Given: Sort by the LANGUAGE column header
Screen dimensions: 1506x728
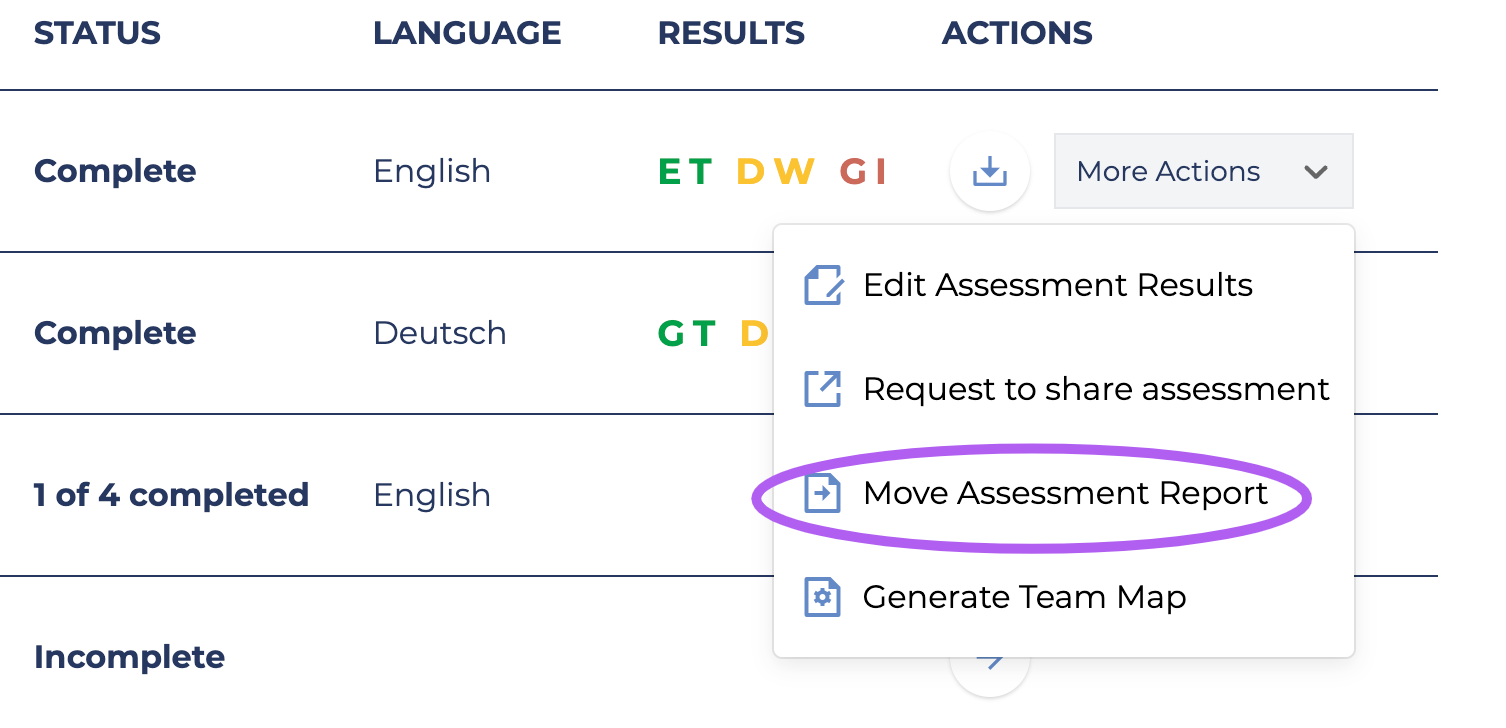Looking at the screenshot, I should point(467,33).
